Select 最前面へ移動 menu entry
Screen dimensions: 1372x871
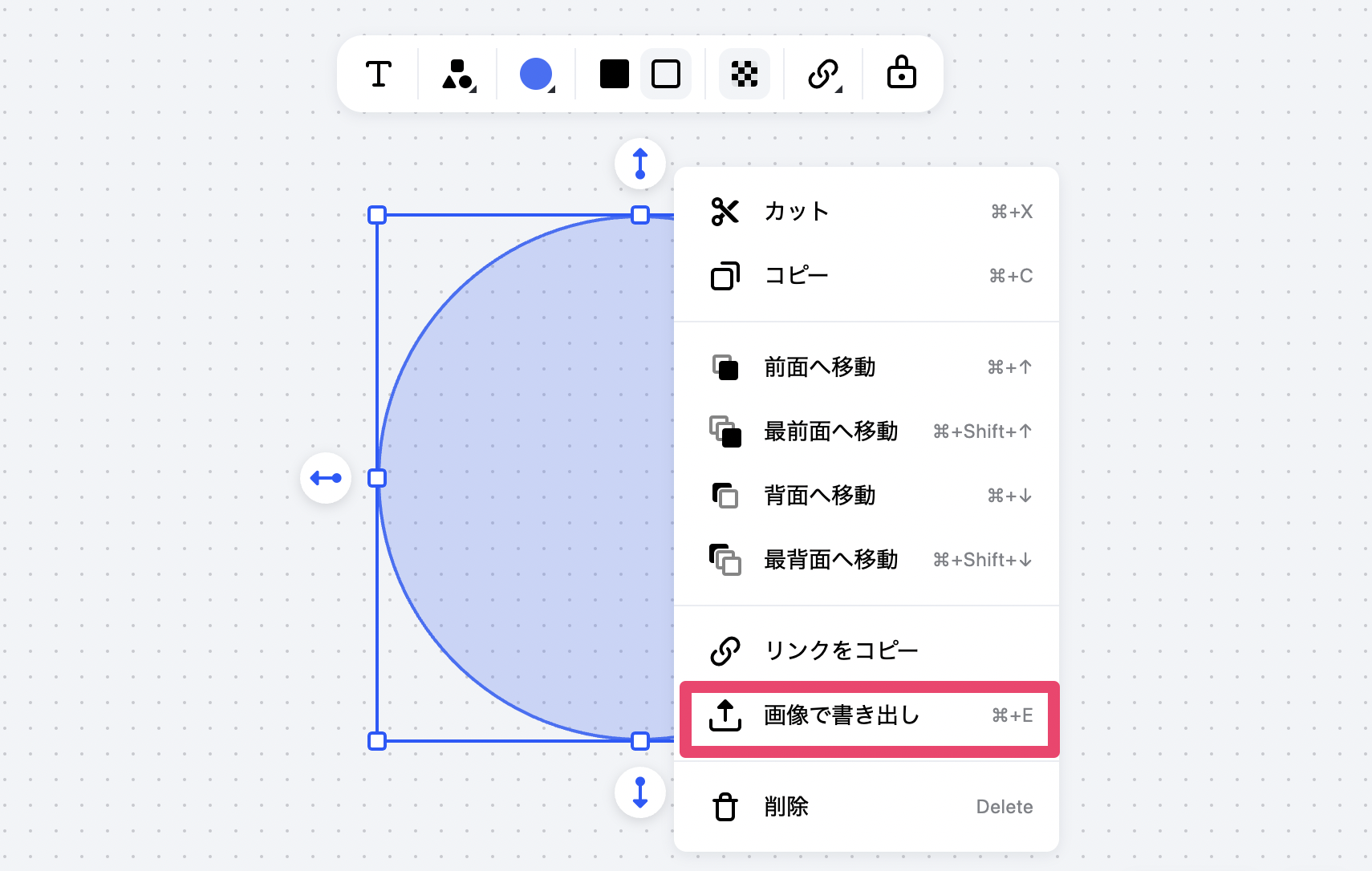point(867,431)
